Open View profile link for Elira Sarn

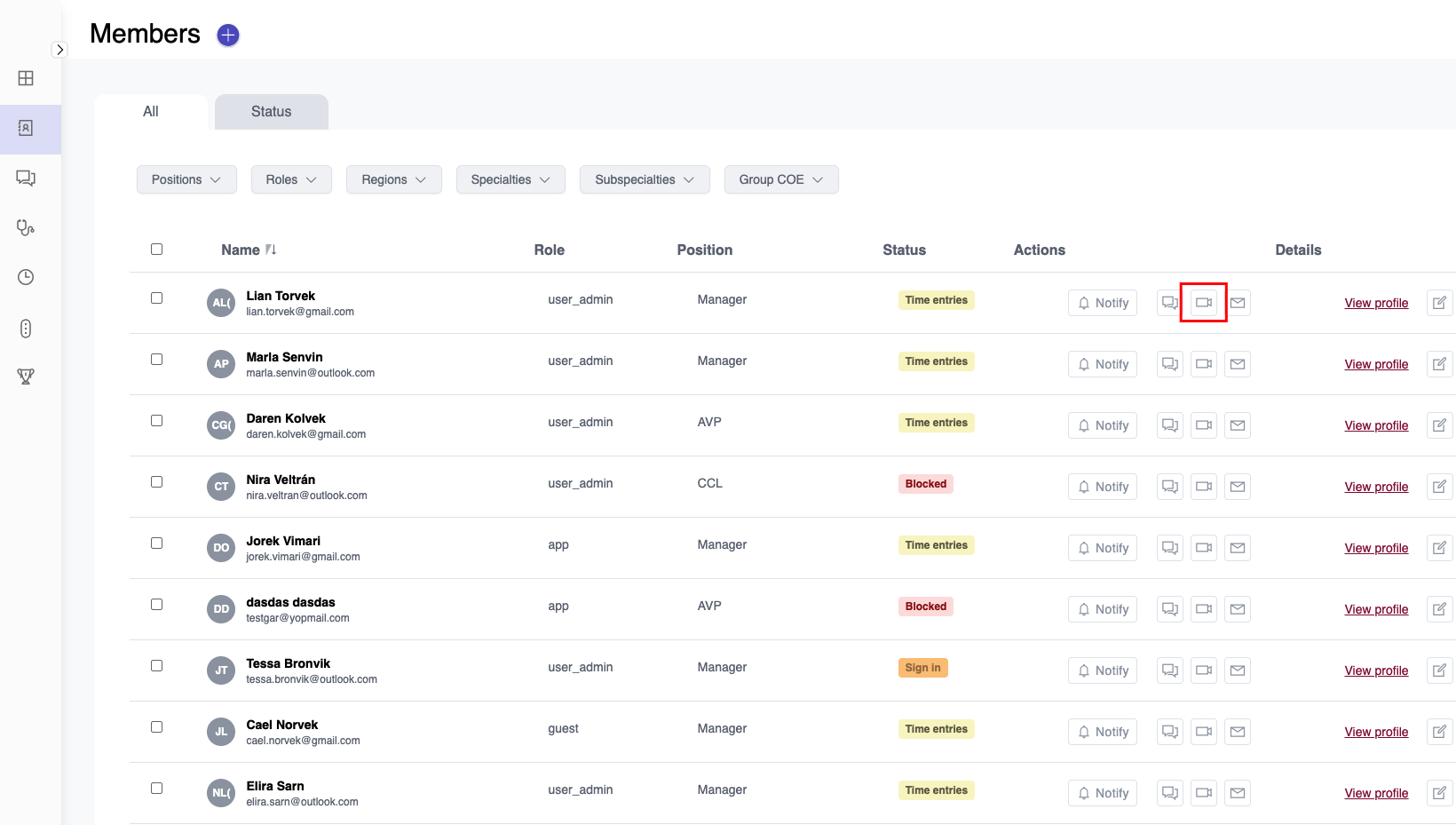pos(1375,793)
